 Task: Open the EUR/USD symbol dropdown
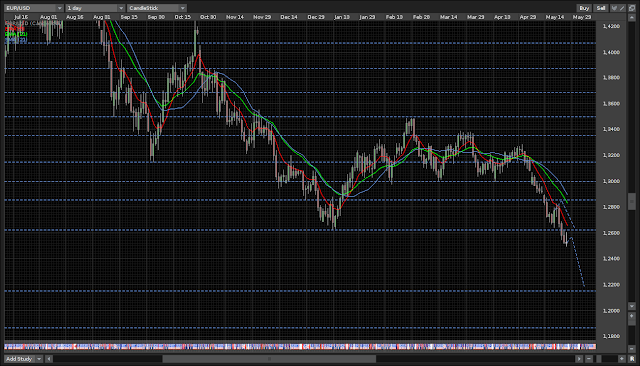(x=34, y=8)
